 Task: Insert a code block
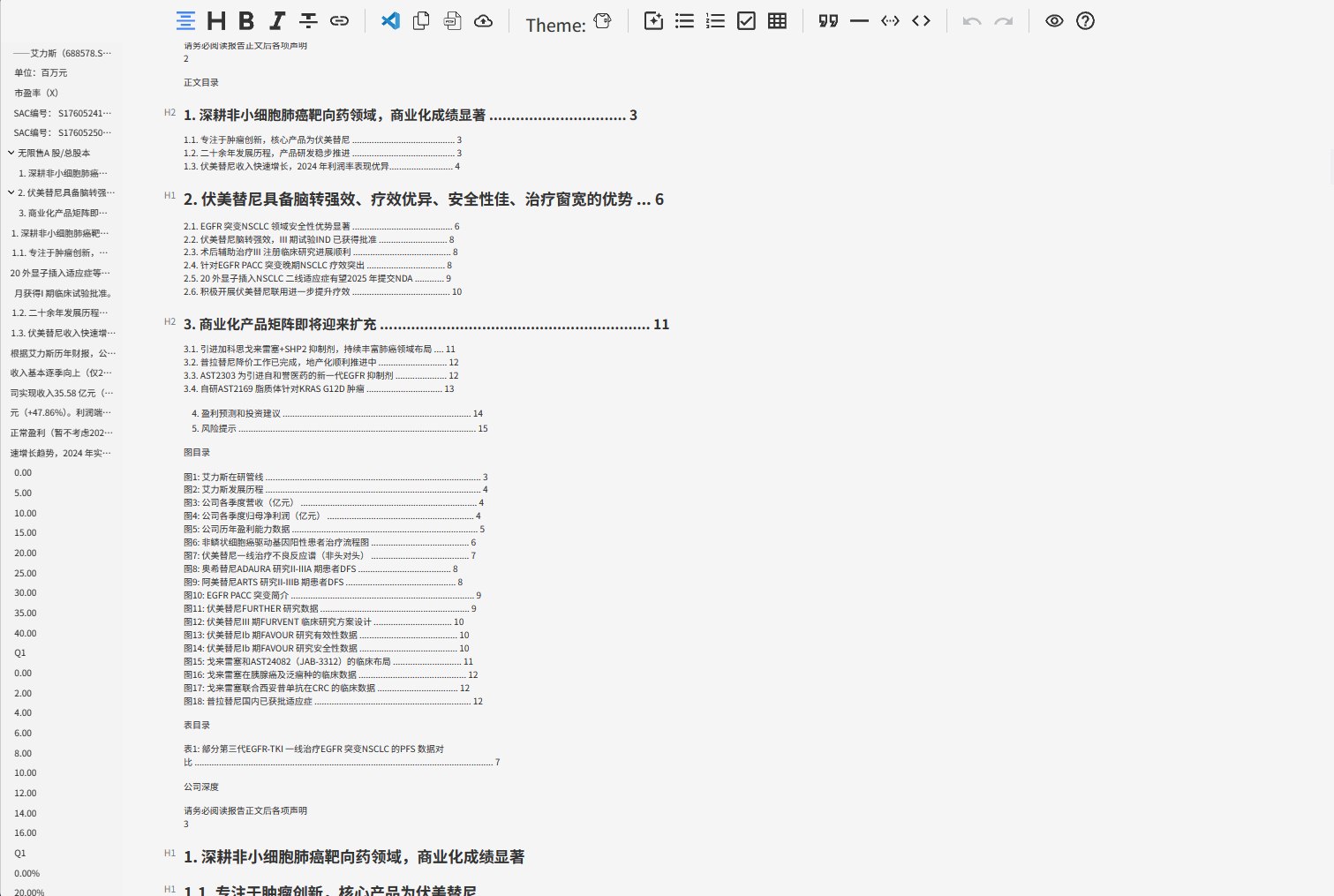(x=921, y=20)
